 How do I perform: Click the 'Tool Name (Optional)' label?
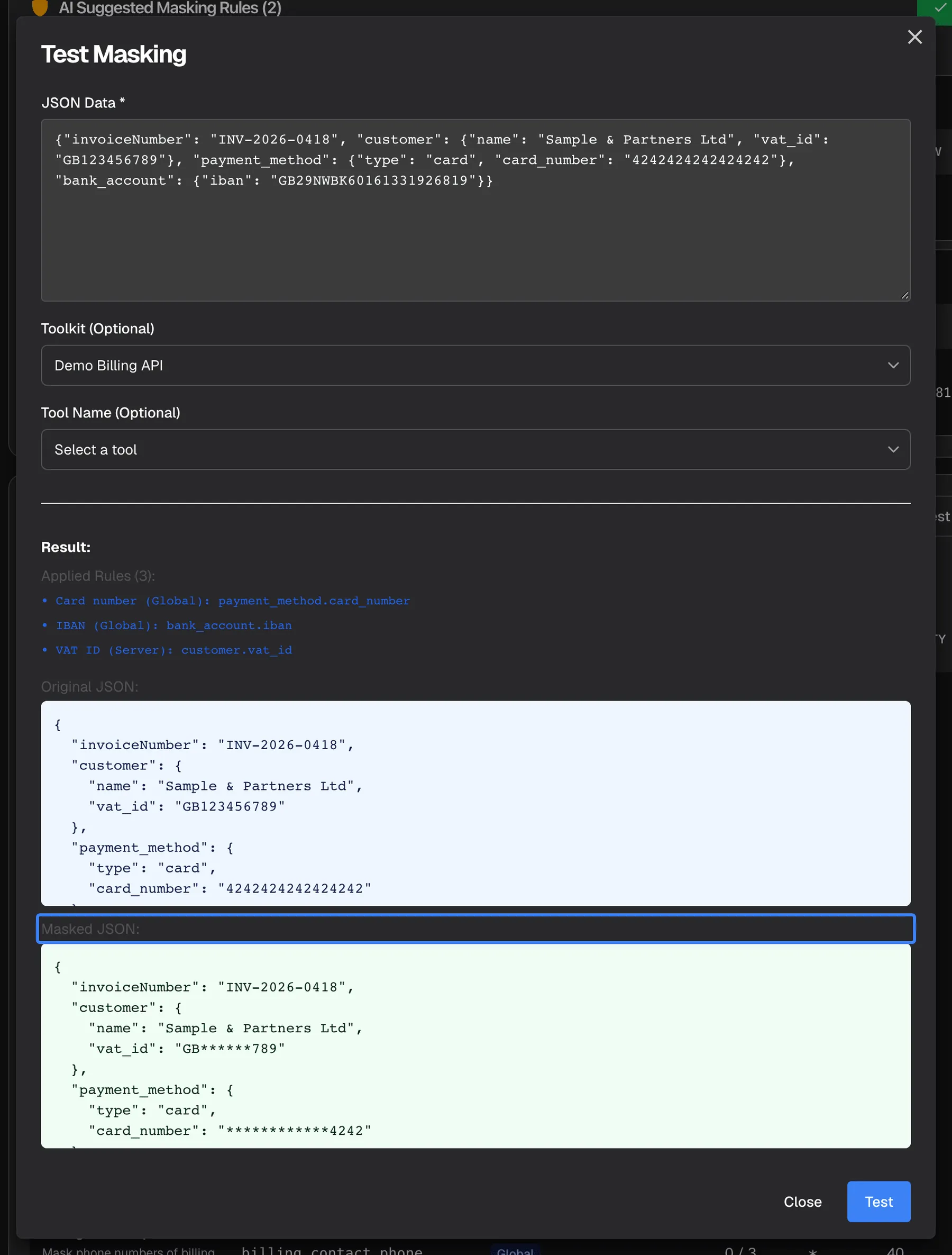pos(111,413)
